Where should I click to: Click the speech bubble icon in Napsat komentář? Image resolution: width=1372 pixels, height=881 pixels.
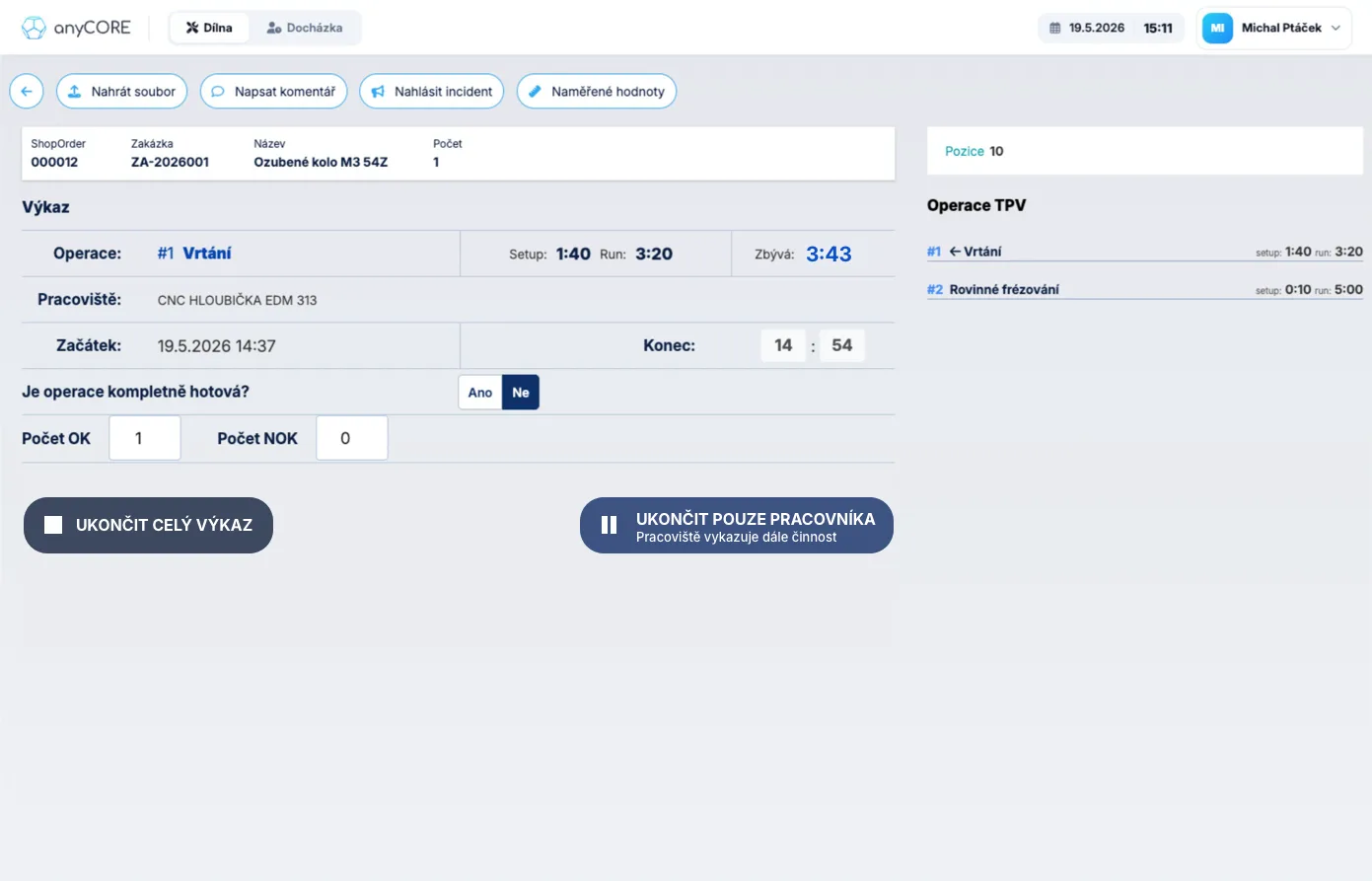click(218, 92)
